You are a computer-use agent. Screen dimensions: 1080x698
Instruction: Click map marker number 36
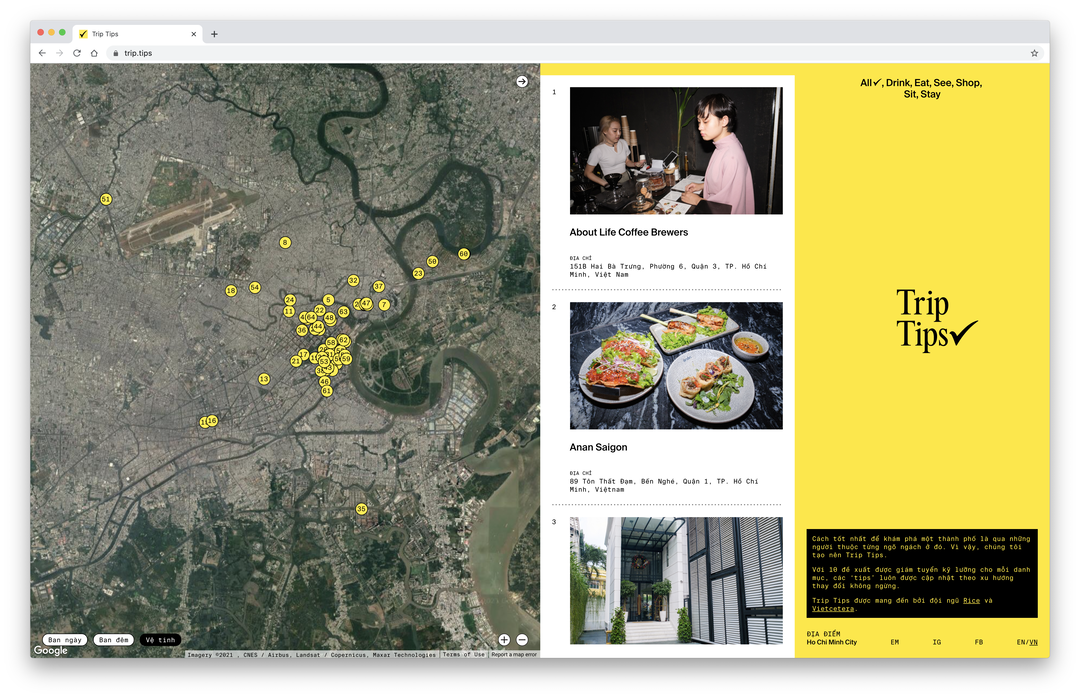pyautogui.click(x=302, y=331)
